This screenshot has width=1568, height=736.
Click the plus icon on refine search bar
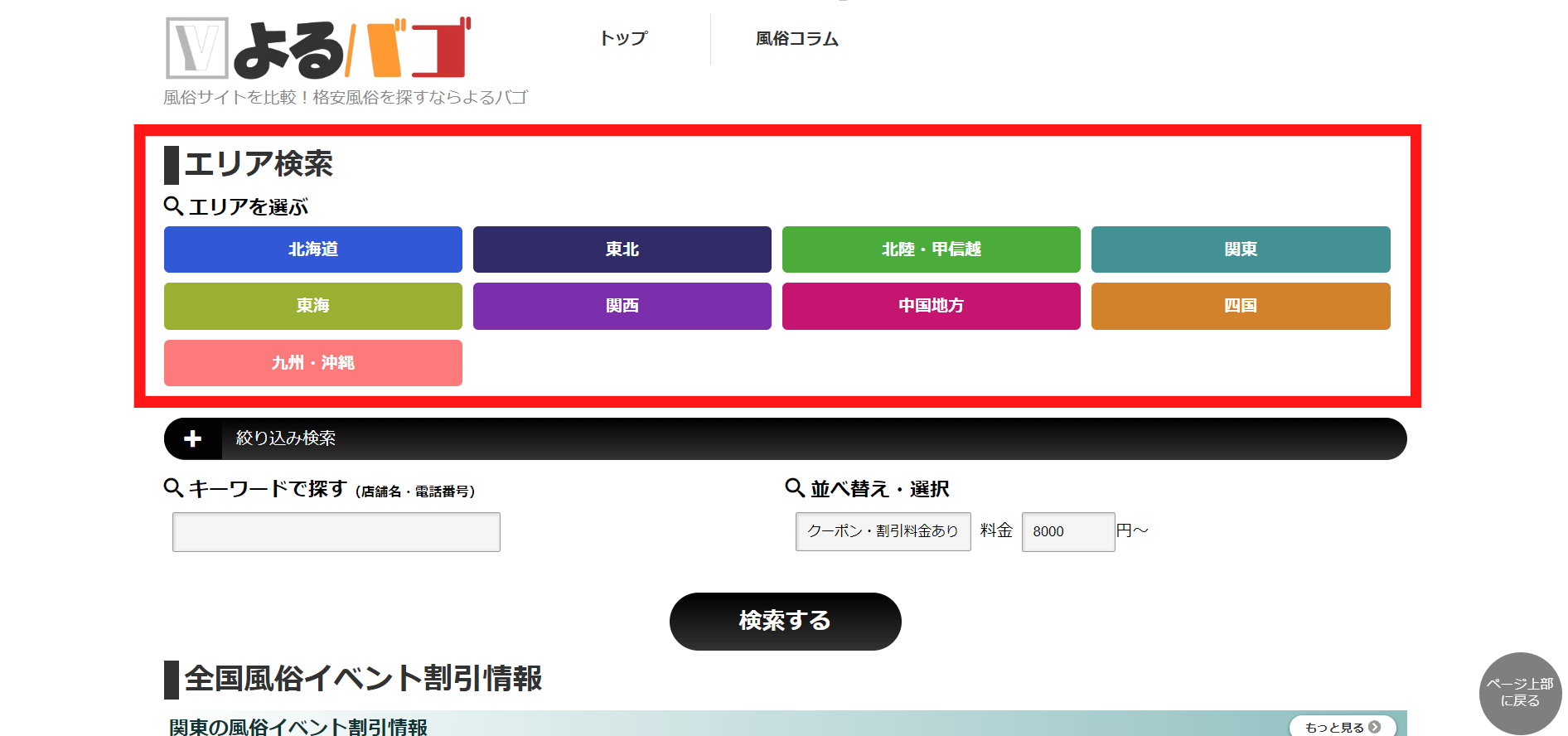[x=193, y=438]
